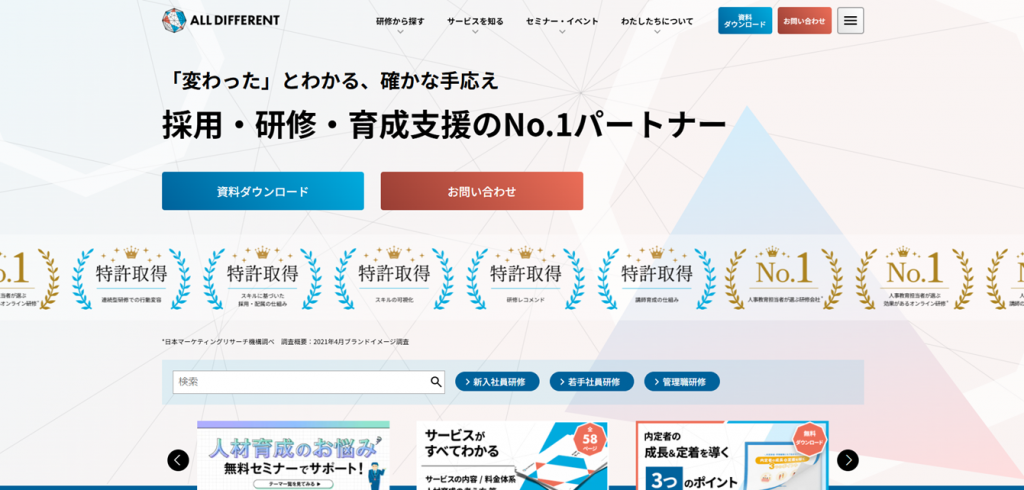Select the 管理職研修 quick link
1024x490 pixels.
pos(682,382)
